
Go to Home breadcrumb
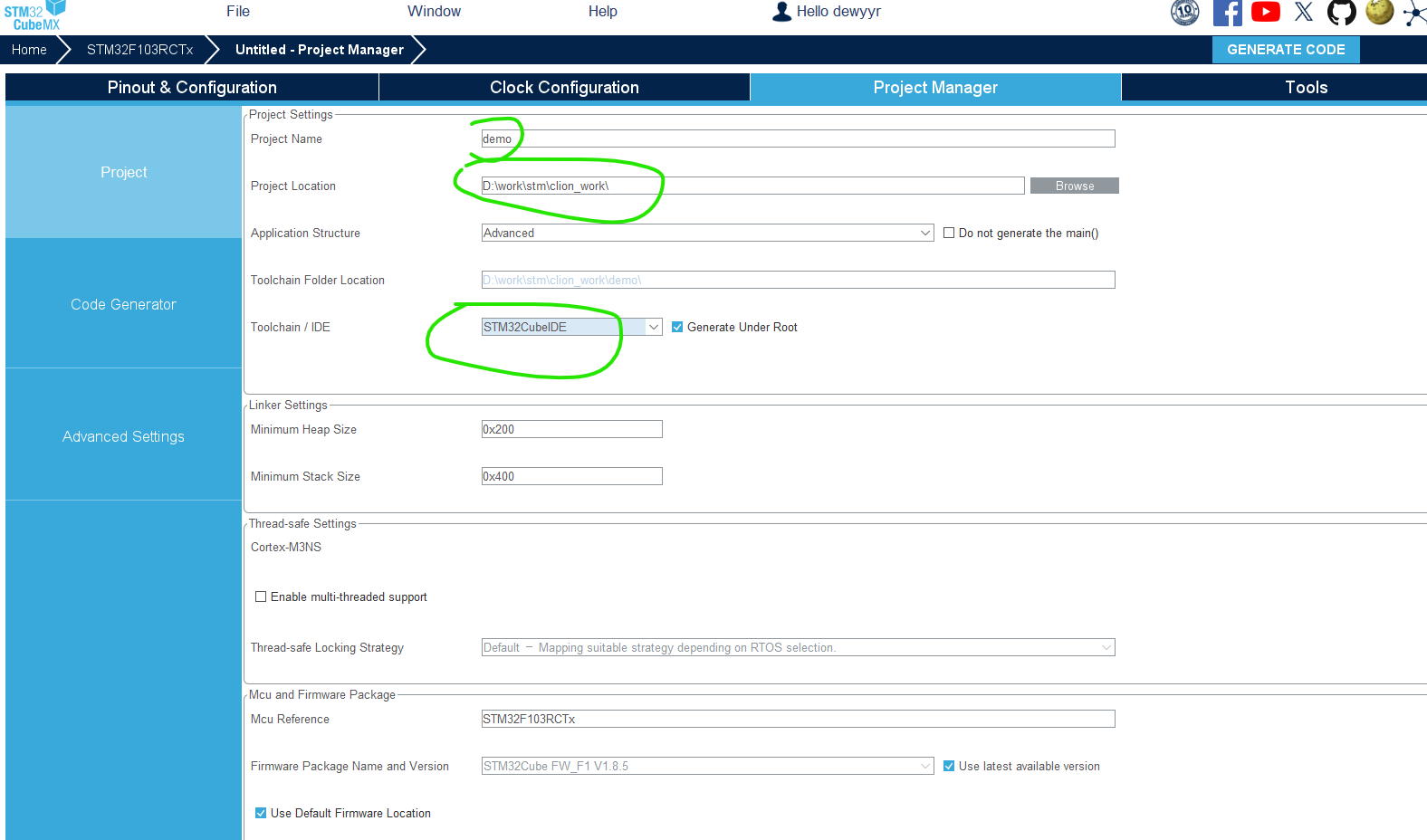coord(29,50)
